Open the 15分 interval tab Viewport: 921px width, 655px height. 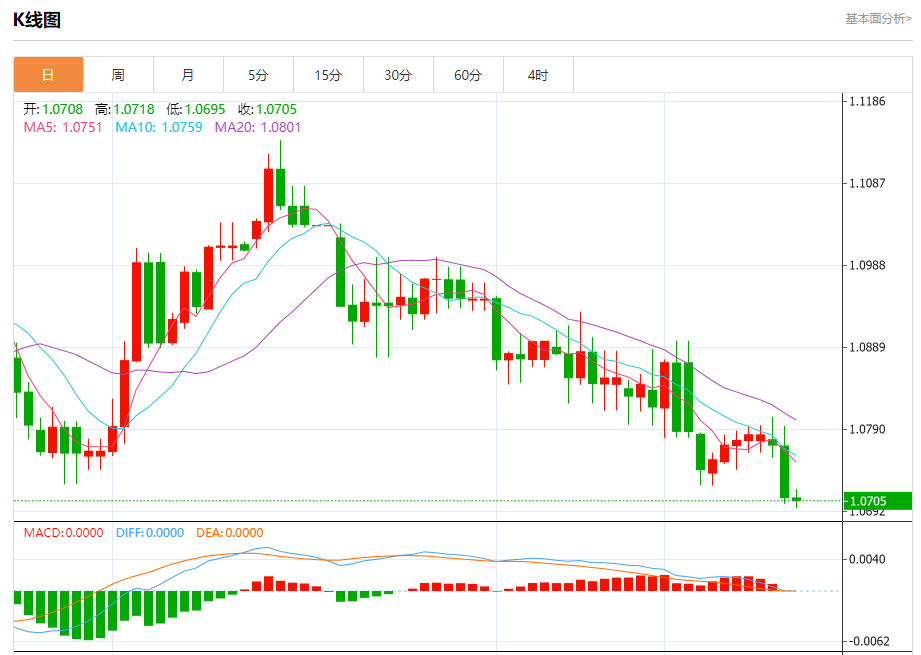click(x=328, y=75)
